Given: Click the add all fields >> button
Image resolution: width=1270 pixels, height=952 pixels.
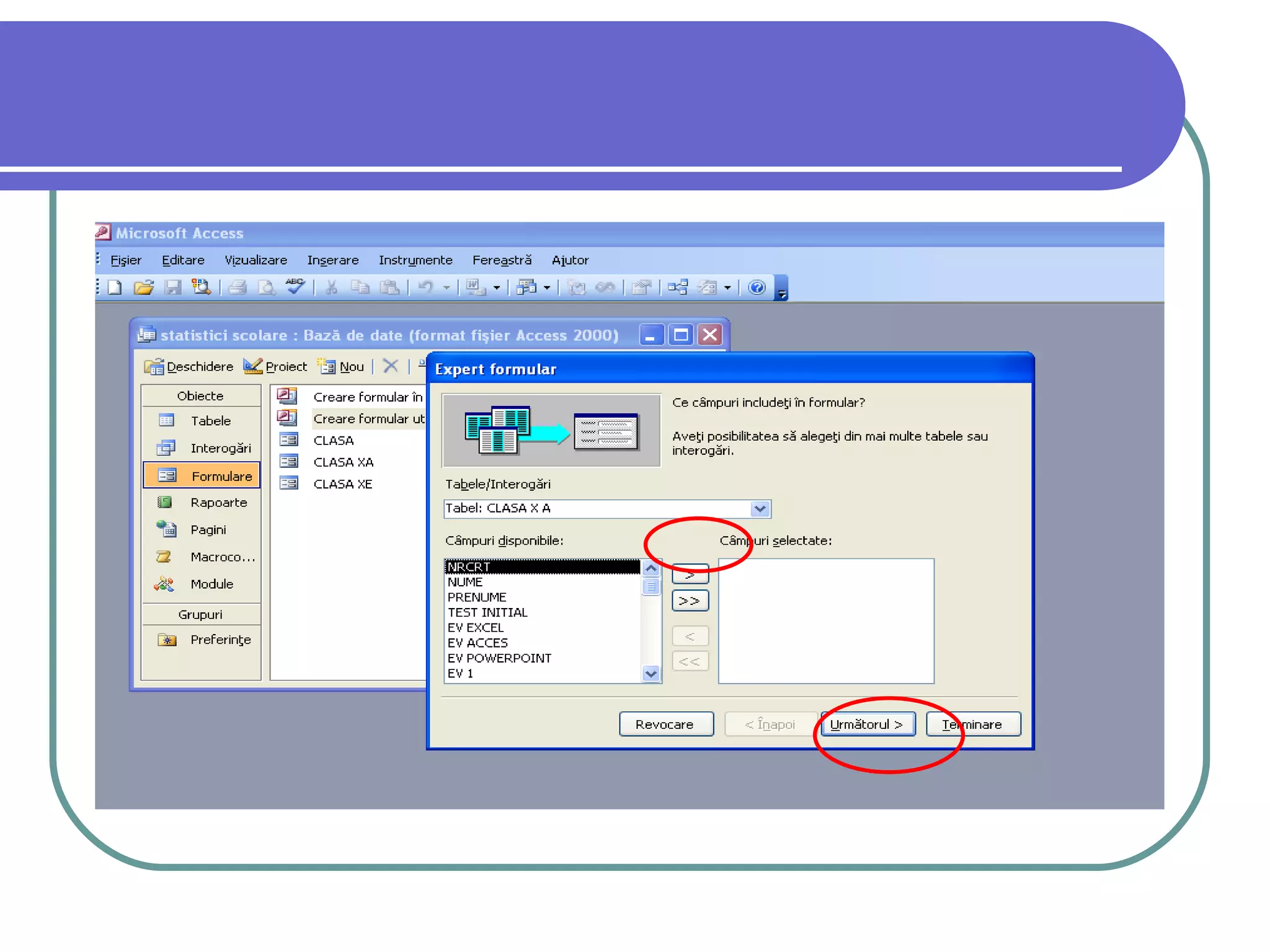Looking at the screenshot, I should click(689, 601).
